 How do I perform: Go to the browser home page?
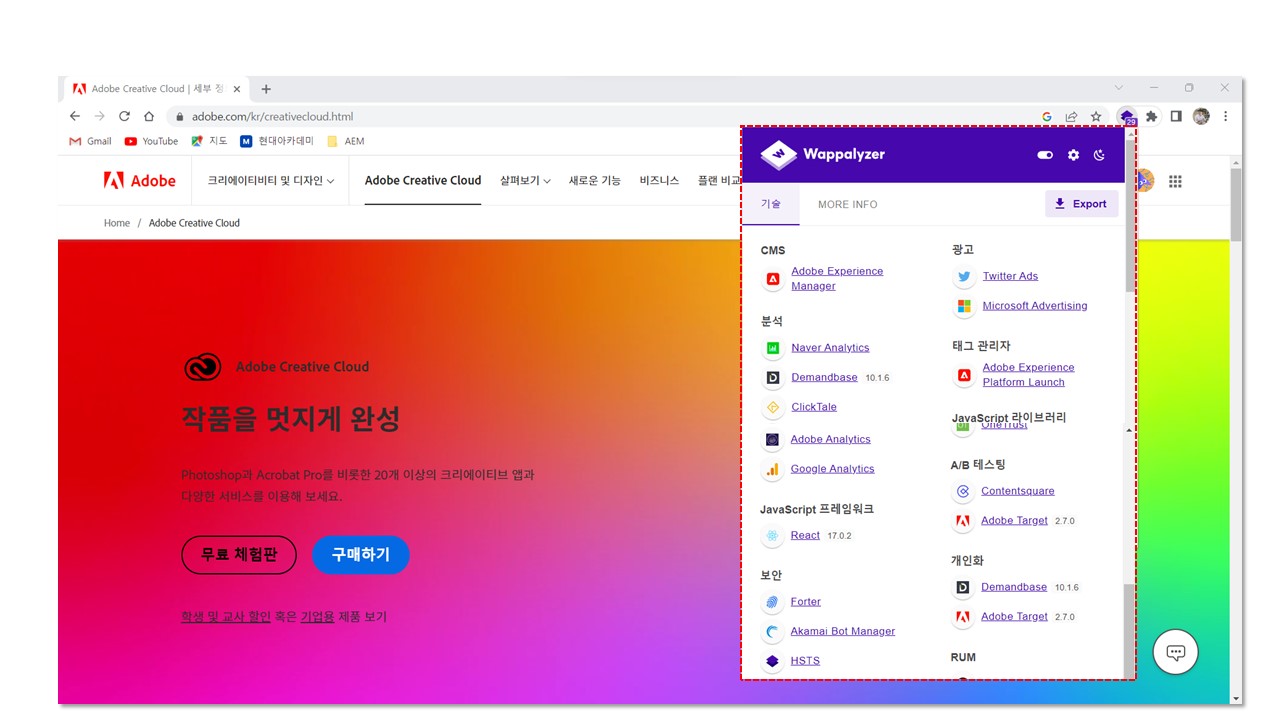(x=149, y=116)
